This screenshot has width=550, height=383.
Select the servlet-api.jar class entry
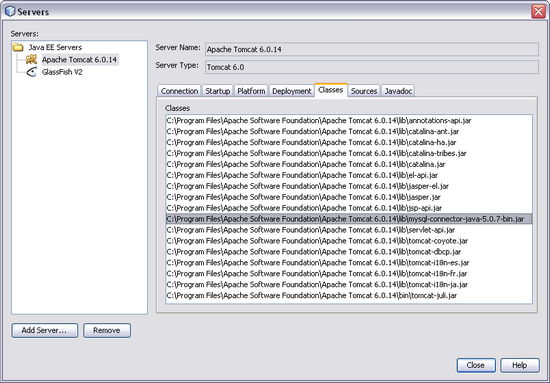coord(349,230)
